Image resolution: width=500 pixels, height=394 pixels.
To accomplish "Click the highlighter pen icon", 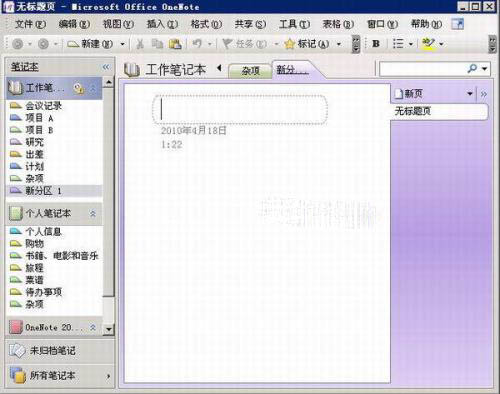I will (x=428, y=44).
